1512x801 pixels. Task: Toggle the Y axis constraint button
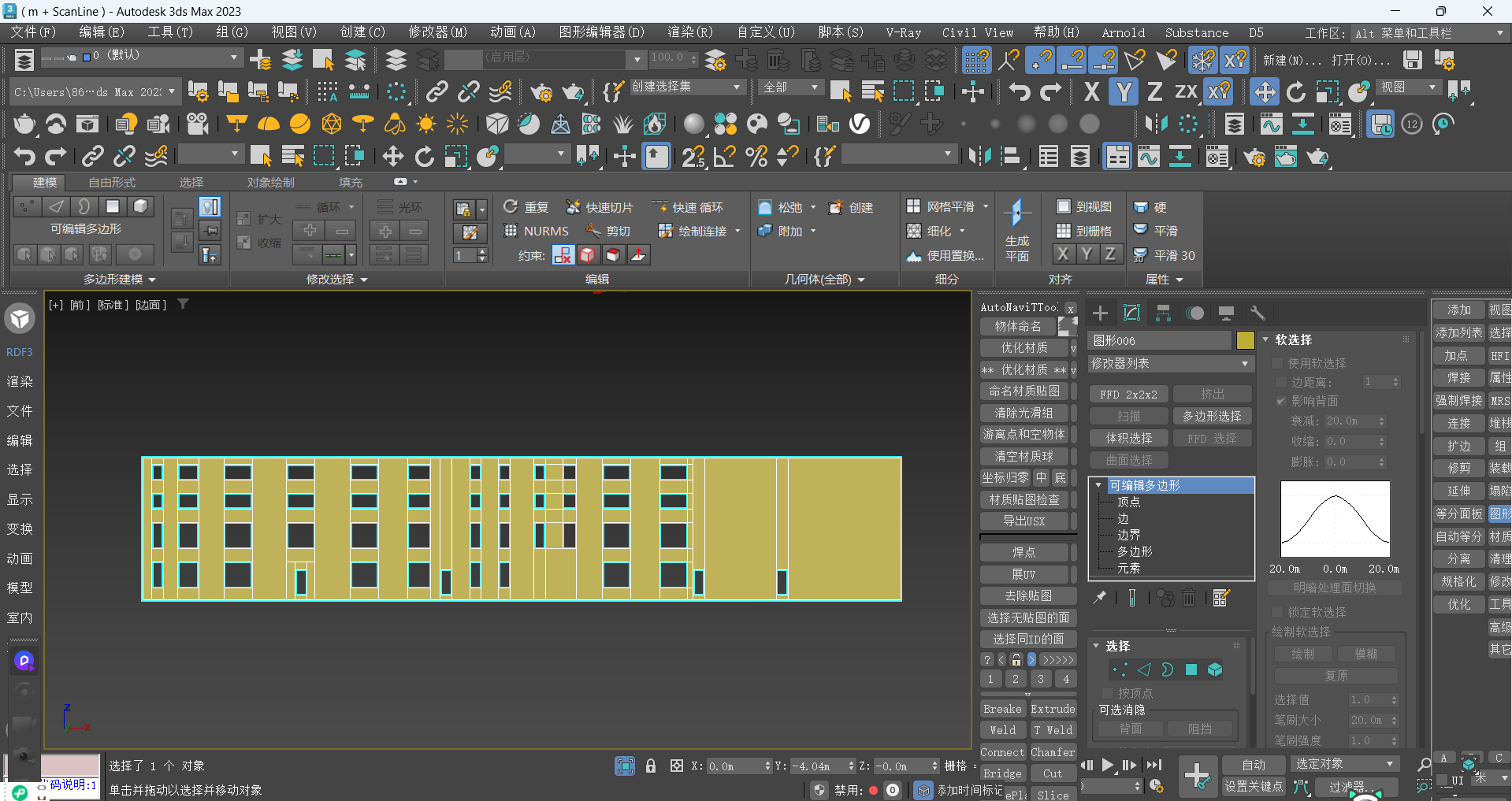tap(1124, 91)
